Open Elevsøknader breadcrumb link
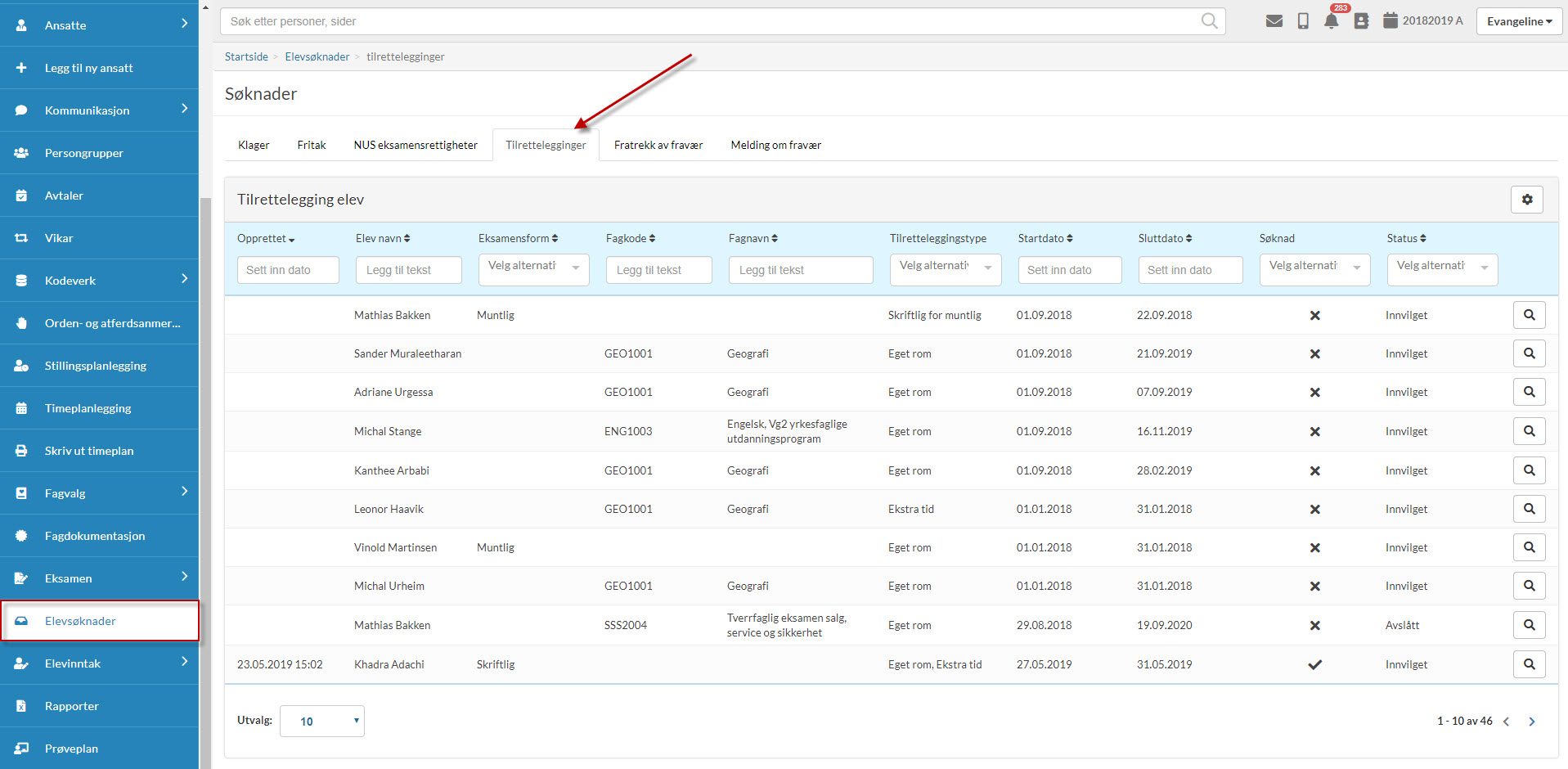The image size is (1568, 769). pyautogui.click(x=317, y=56)
